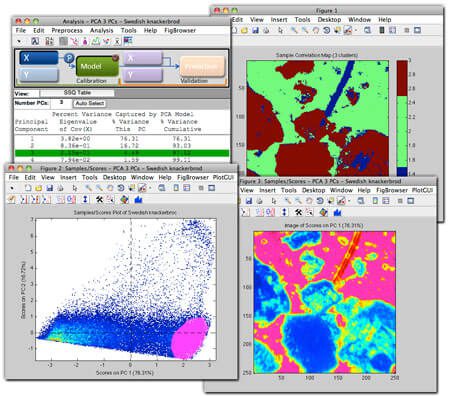
Task: Click the green Model button
Action: [x=97, y=66]
